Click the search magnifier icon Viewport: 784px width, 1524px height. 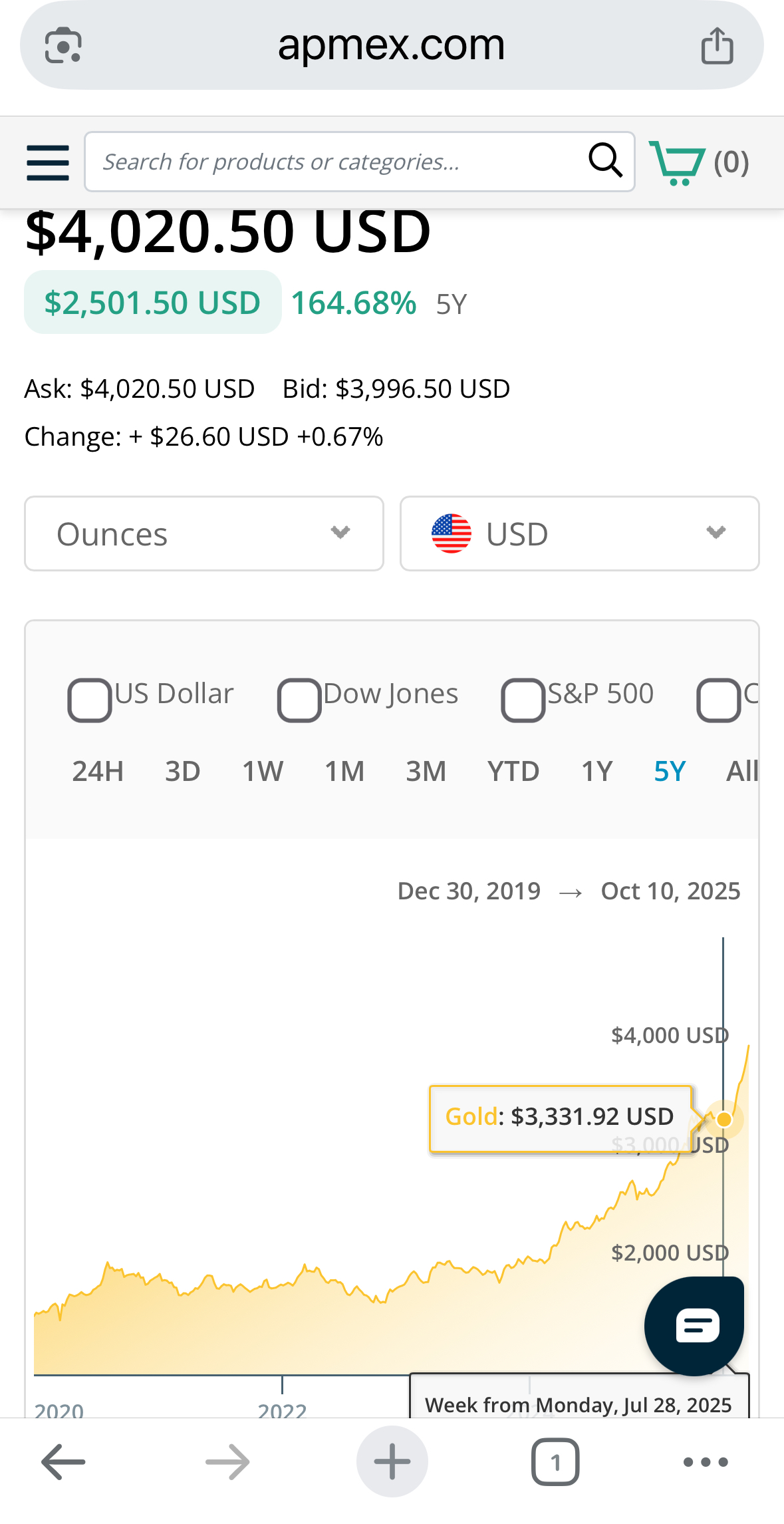tap(605, 161)
